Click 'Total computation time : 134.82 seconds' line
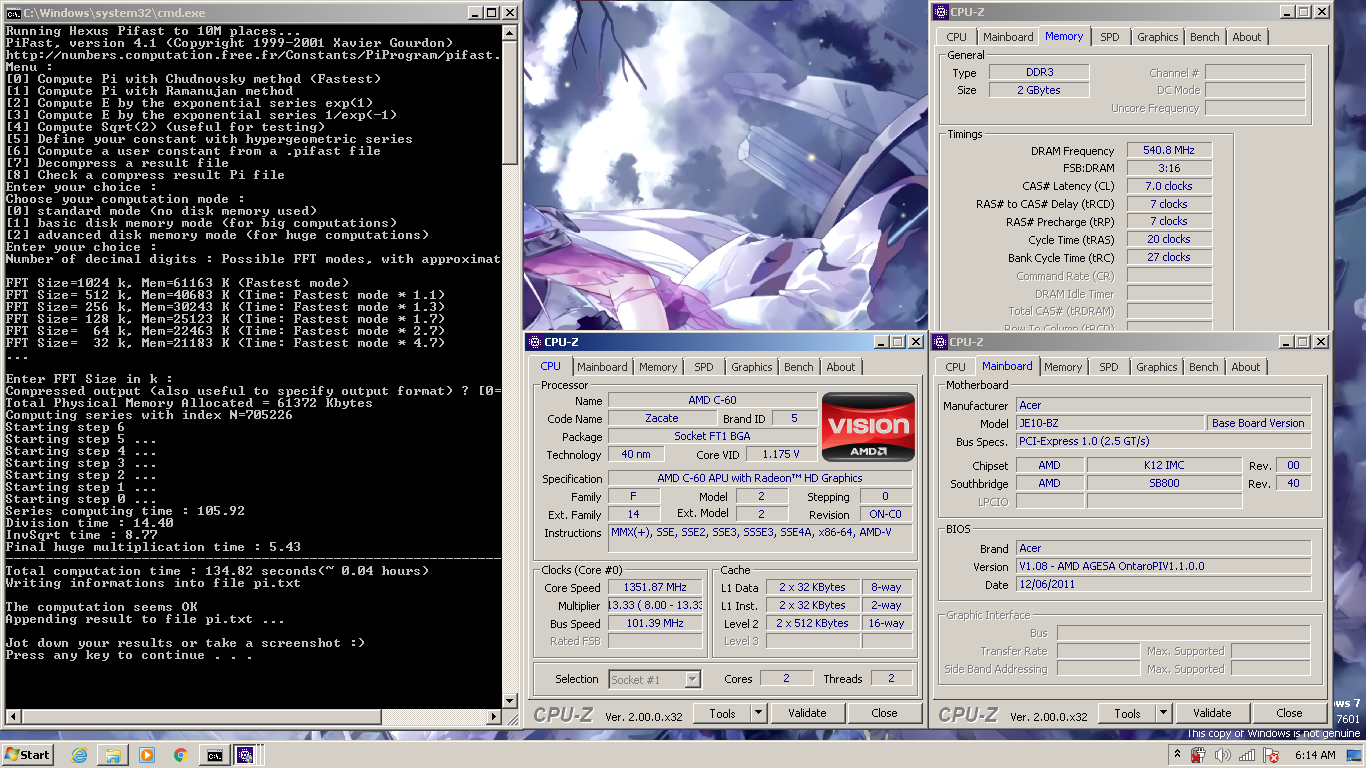The width and height of the screenshot is (1366, 768). tap(217, 571)
